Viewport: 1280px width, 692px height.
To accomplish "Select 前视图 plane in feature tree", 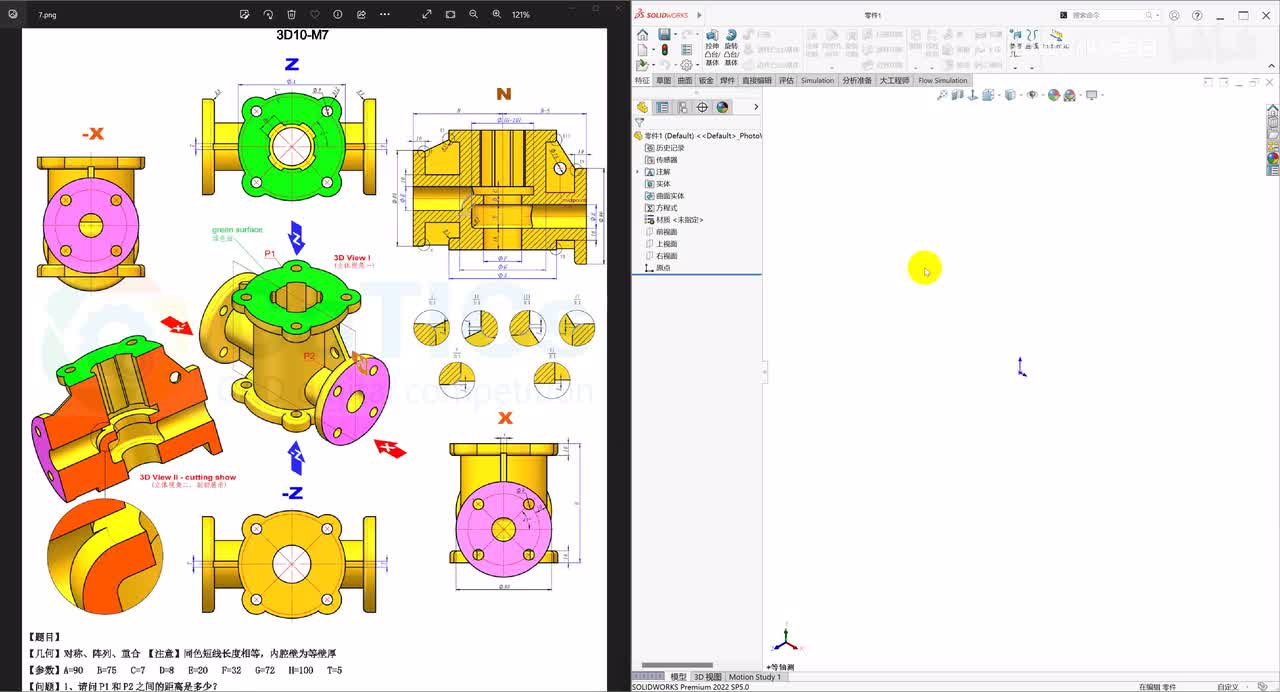I will click(x=661, y=232).
